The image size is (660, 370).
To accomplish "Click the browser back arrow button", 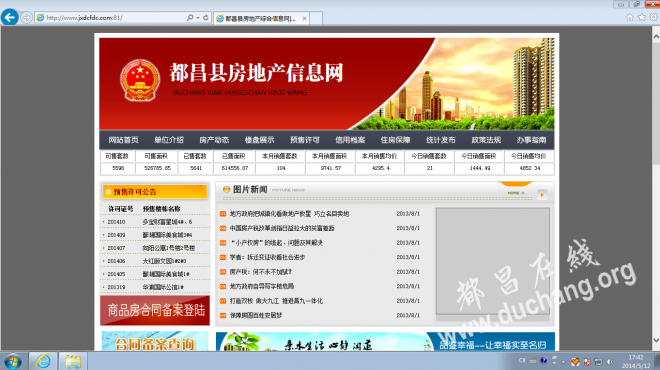I will (x=10, y=17).
